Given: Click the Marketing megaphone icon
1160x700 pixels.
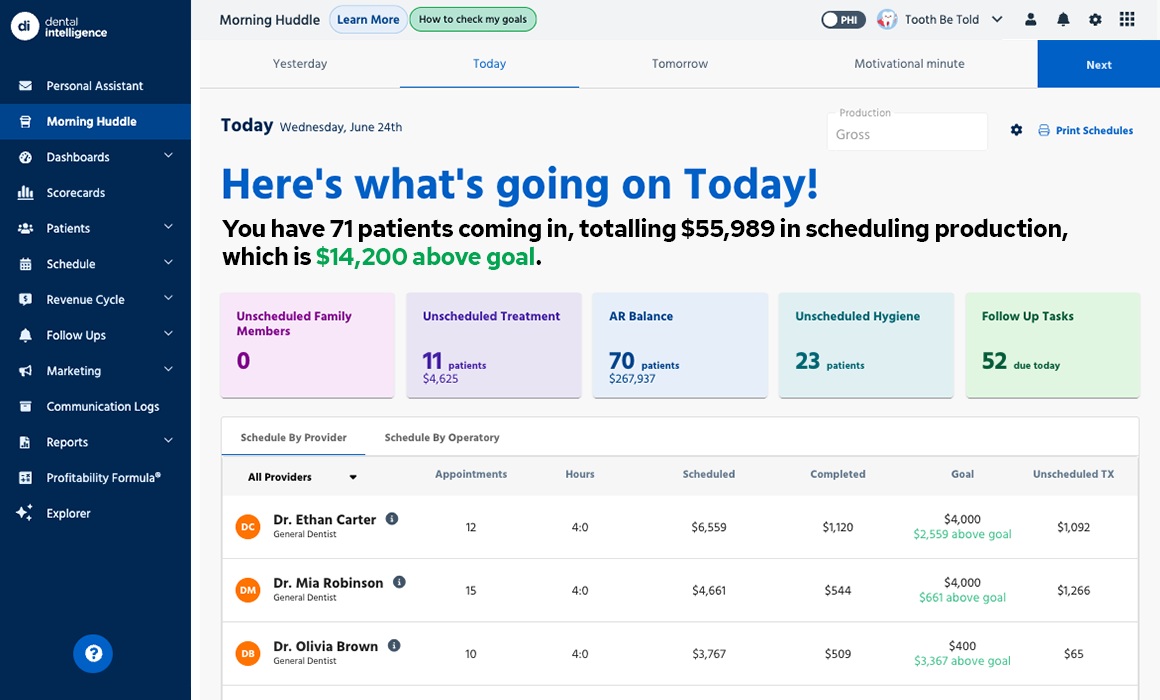Looking at the screenshot, I should (x=25, y=371).
